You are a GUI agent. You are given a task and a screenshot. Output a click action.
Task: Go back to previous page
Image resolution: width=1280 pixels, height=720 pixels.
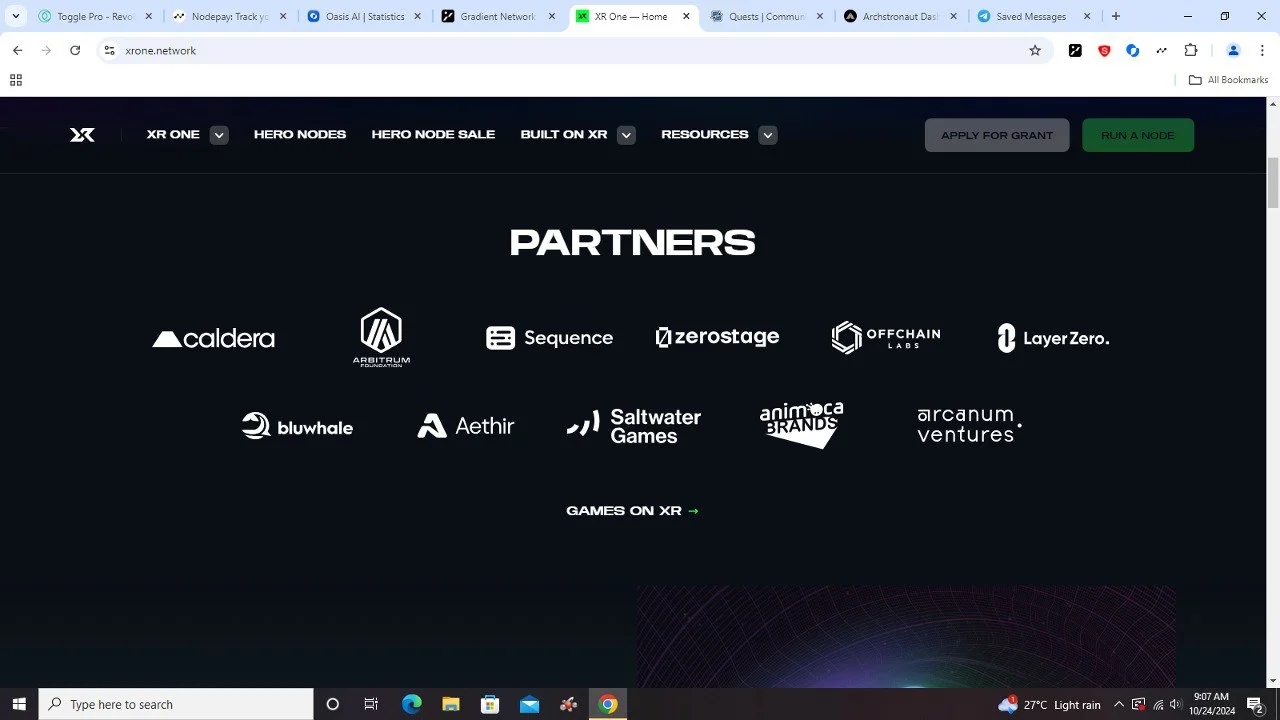[x=17, y=50]
